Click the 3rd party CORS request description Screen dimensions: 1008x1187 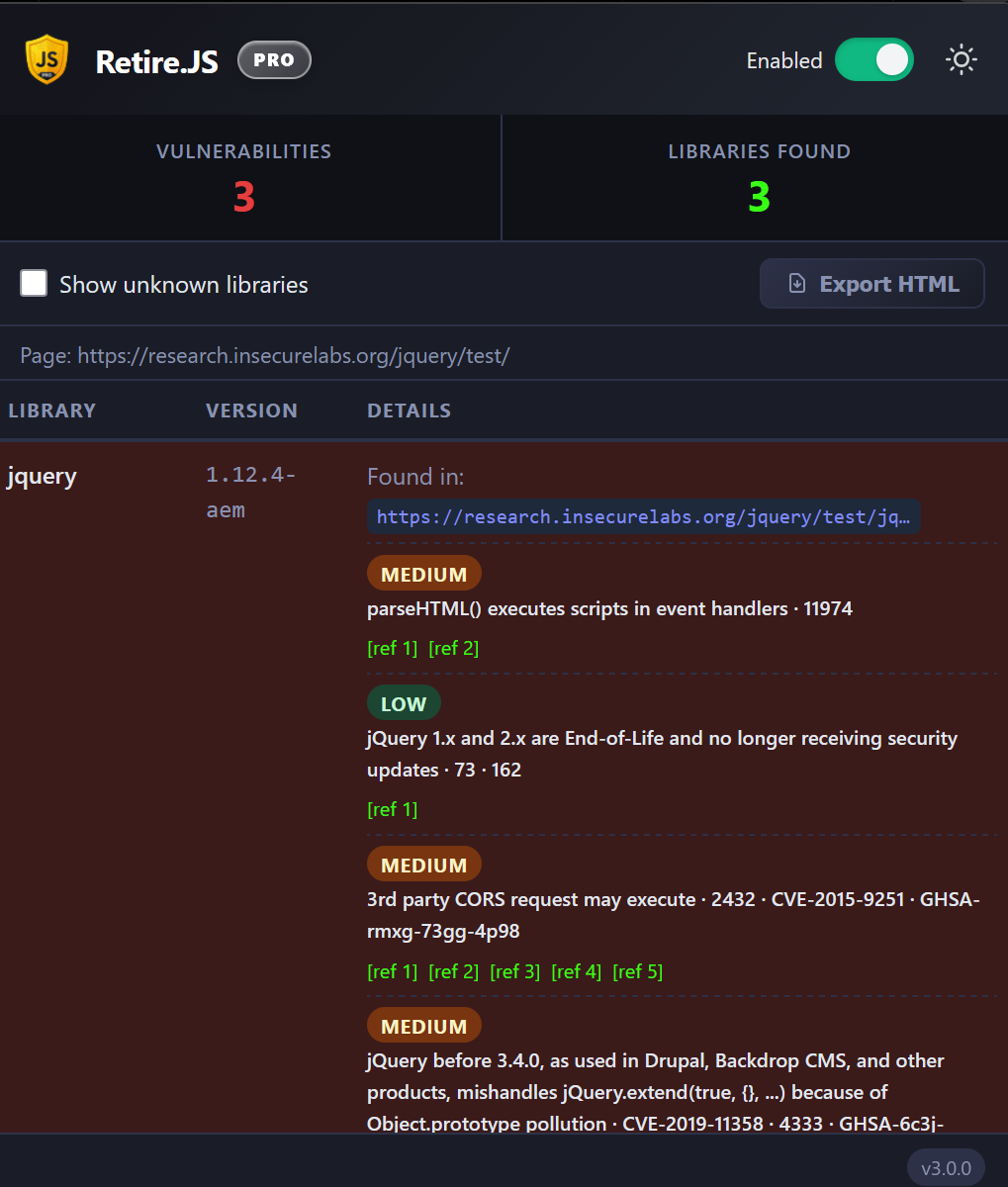[x=673, y=916]
